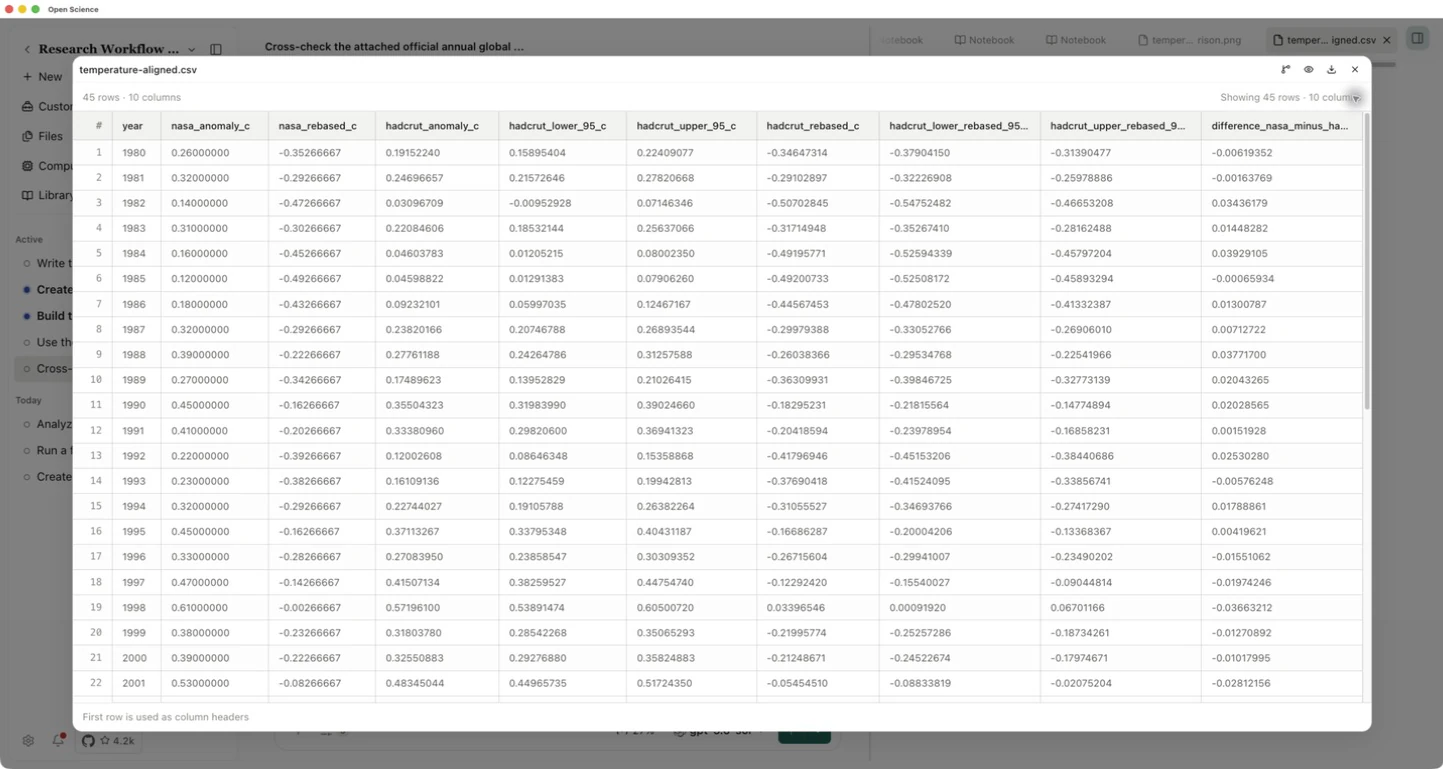
Task: Select the year cell 1998
Action: click(x=134, y=608)
